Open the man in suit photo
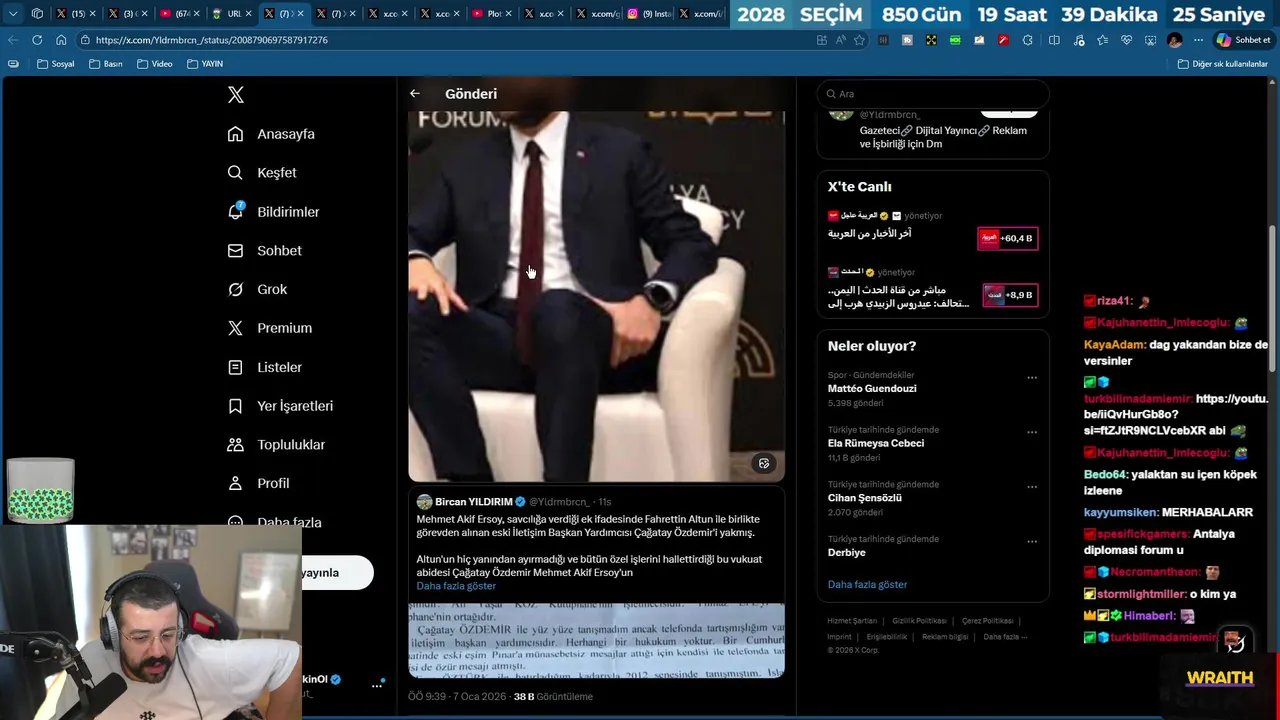Viewport: 1280px width, 720px height. coord(596,296)
